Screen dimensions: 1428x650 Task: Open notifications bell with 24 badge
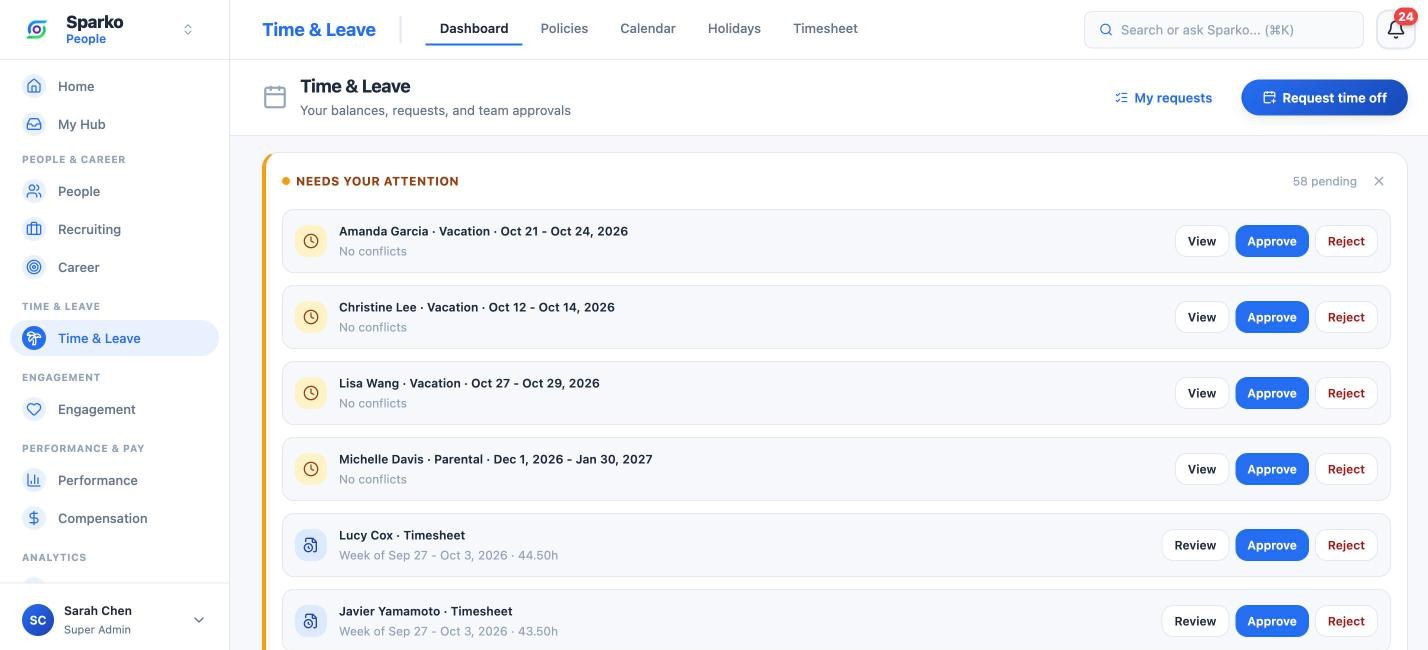coord(1395,30)
